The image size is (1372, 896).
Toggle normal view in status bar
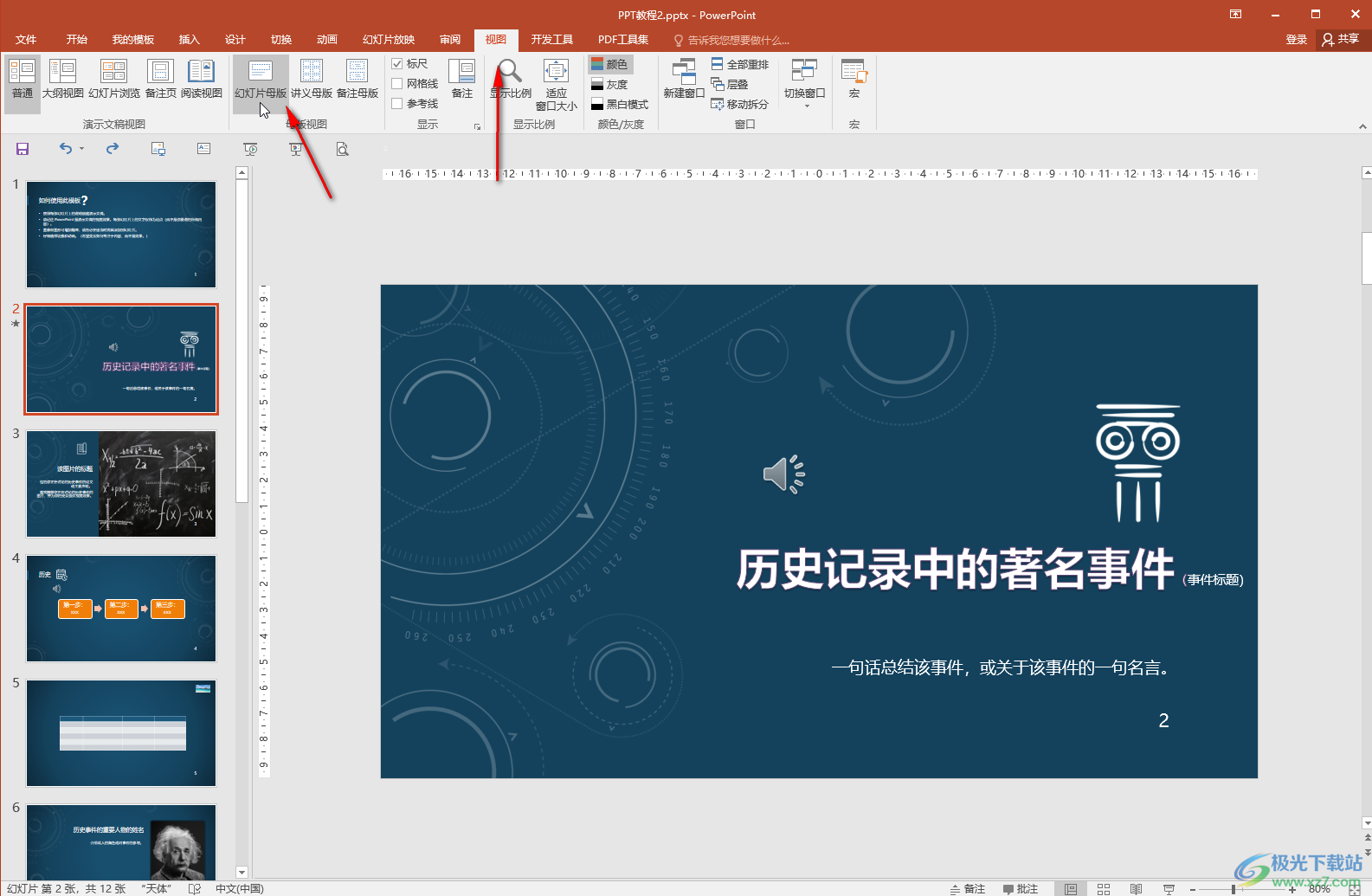(x=1071, y=889)
